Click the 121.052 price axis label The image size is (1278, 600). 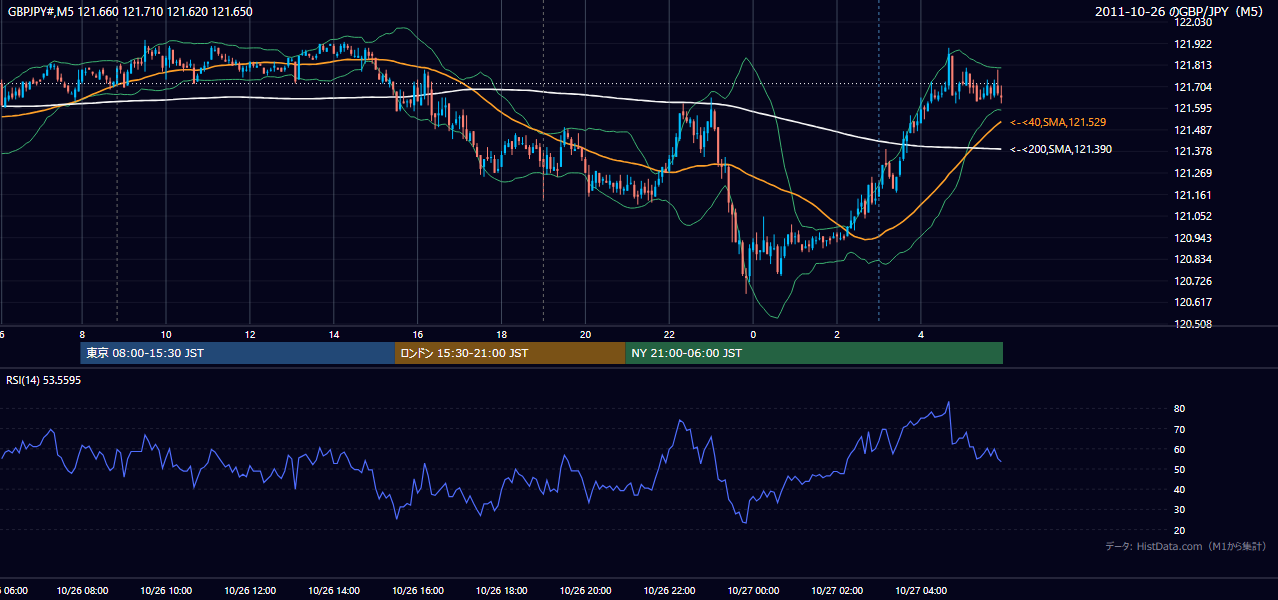(1192, 216)
